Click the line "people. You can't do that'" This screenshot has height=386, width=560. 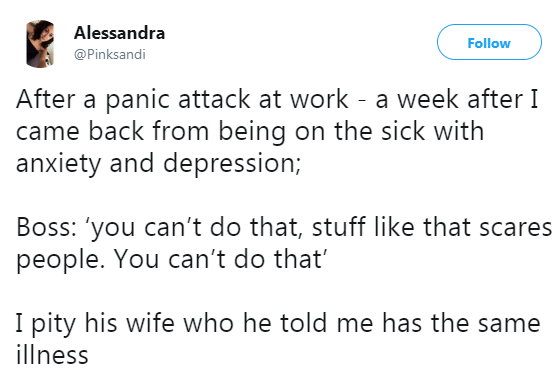point(170,260)
